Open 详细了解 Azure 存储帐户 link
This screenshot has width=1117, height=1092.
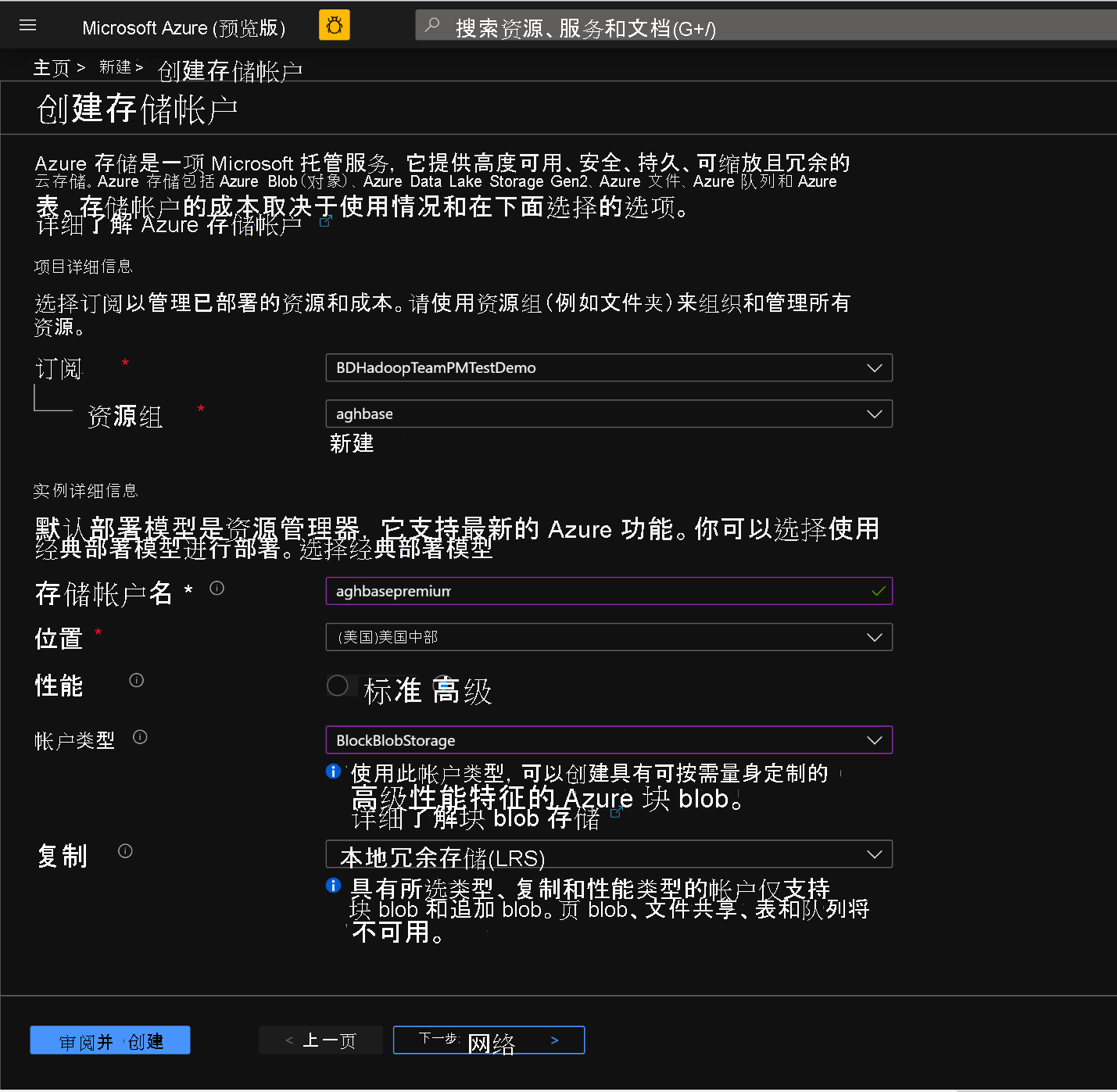[x=170, y=225]
